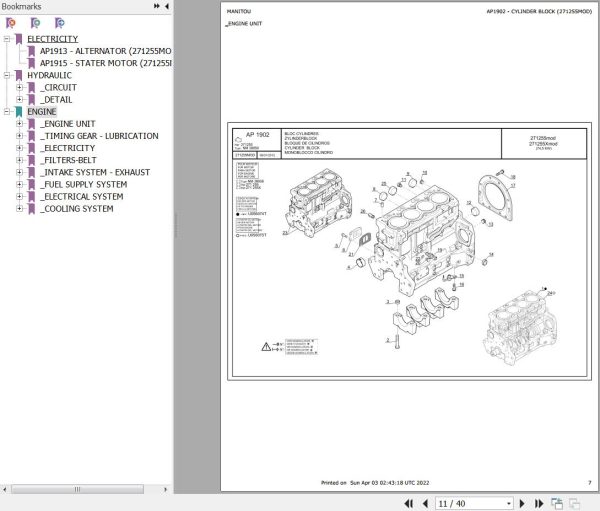Click the warning triangle symbol in diagram
Screen dimensions: 600x511
[x=266, y=347]
